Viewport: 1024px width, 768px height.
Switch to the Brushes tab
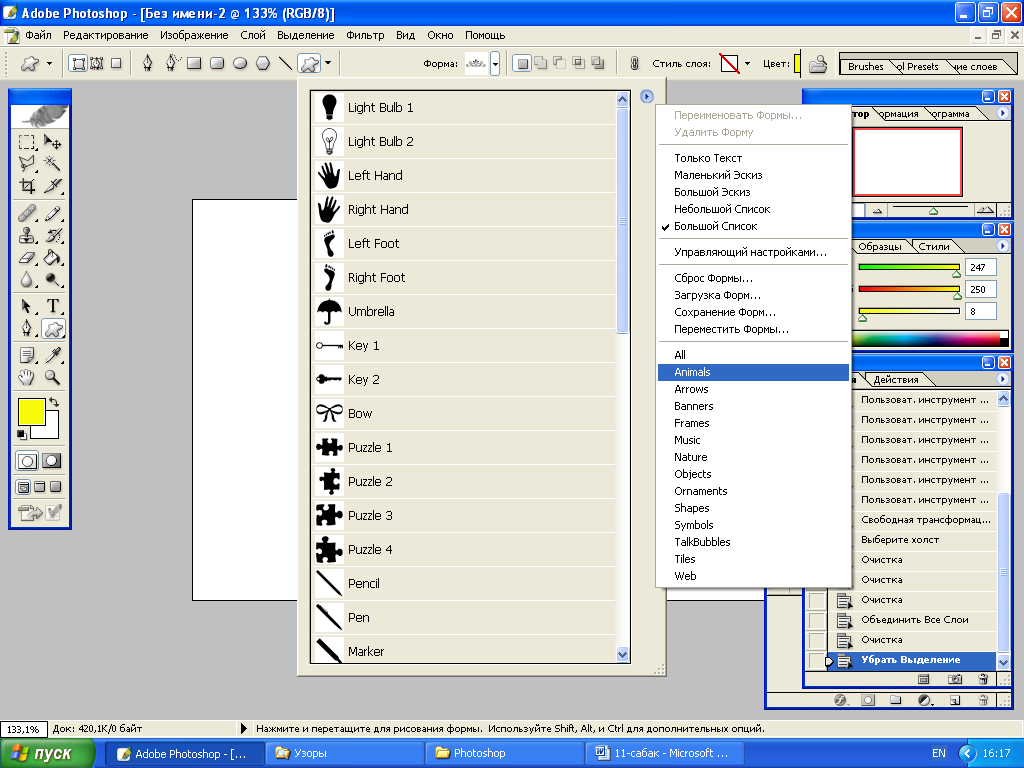[x=865, y=67]
